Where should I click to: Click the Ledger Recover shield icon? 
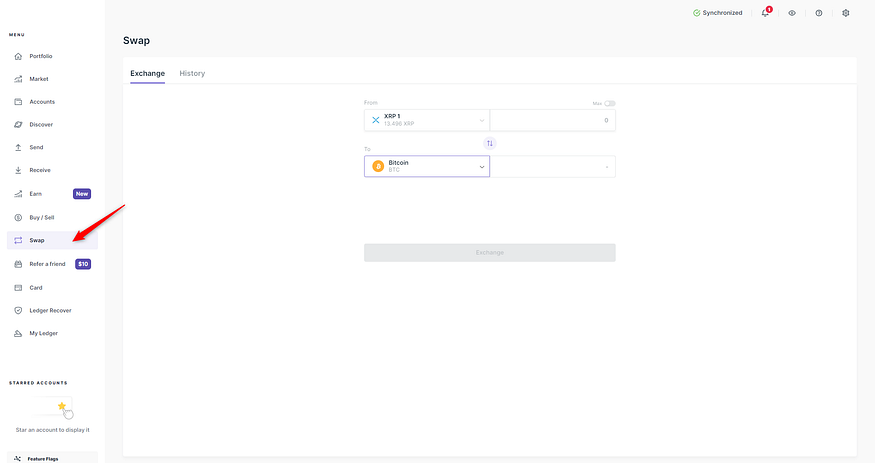[x=18, y=311]
